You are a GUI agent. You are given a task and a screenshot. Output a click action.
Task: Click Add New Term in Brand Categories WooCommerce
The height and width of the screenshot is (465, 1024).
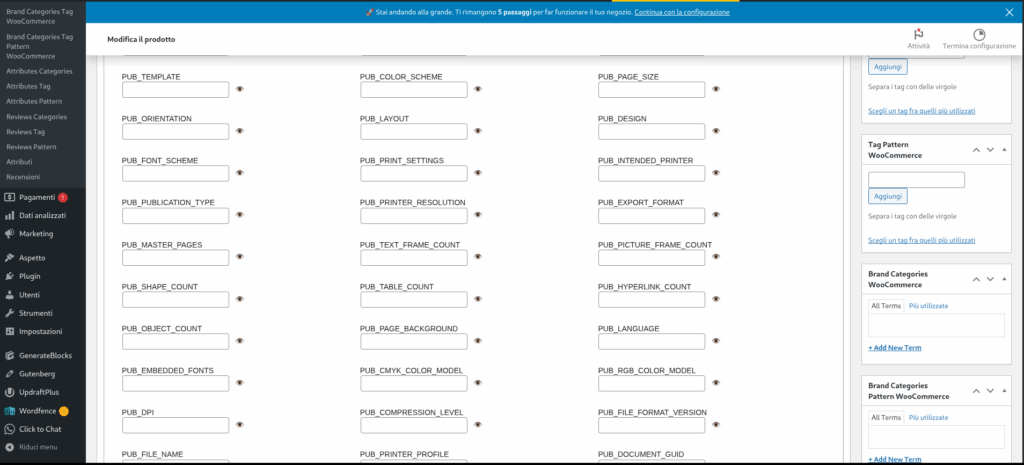895,347
